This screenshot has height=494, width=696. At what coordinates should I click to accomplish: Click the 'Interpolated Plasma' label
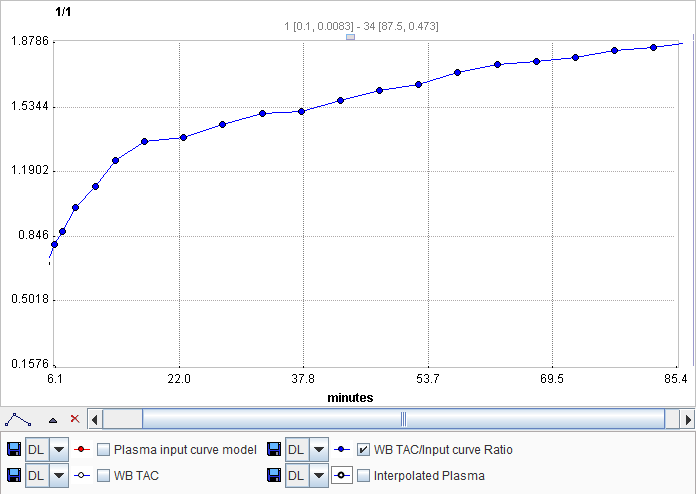(x=429, y=476)
